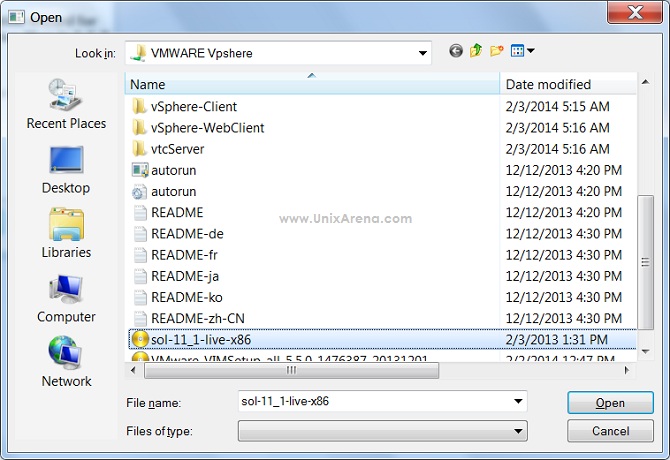The width and height of the screenshot is (670, 460).
Task: Select the README file icon
Action: click(x=140, y=212)
